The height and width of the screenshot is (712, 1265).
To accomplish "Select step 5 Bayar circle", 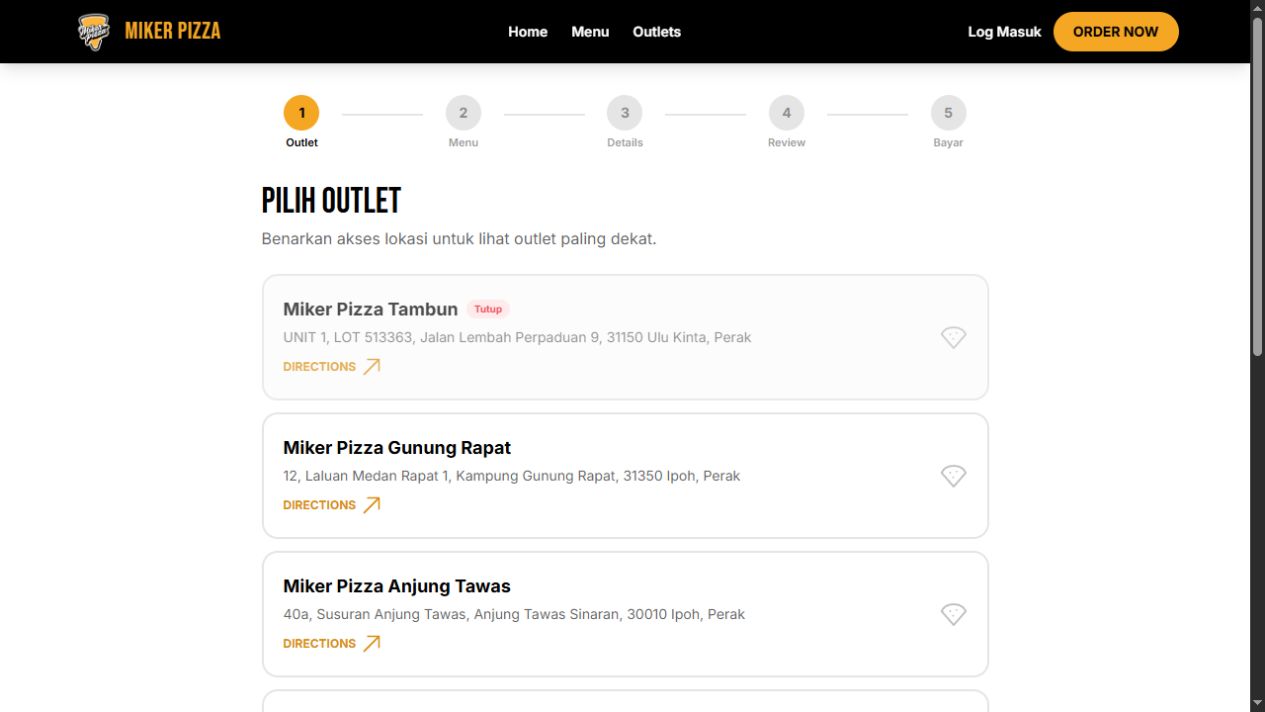I will click(x=948, y=113).
